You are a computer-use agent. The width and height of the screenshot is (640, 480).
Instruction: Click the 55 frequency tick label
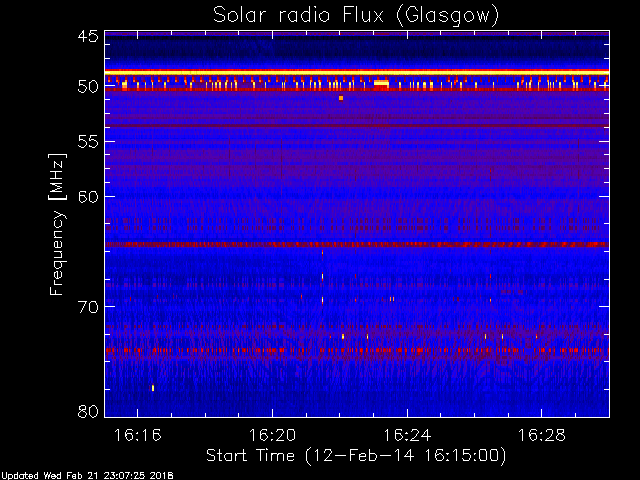pos(88,142)
